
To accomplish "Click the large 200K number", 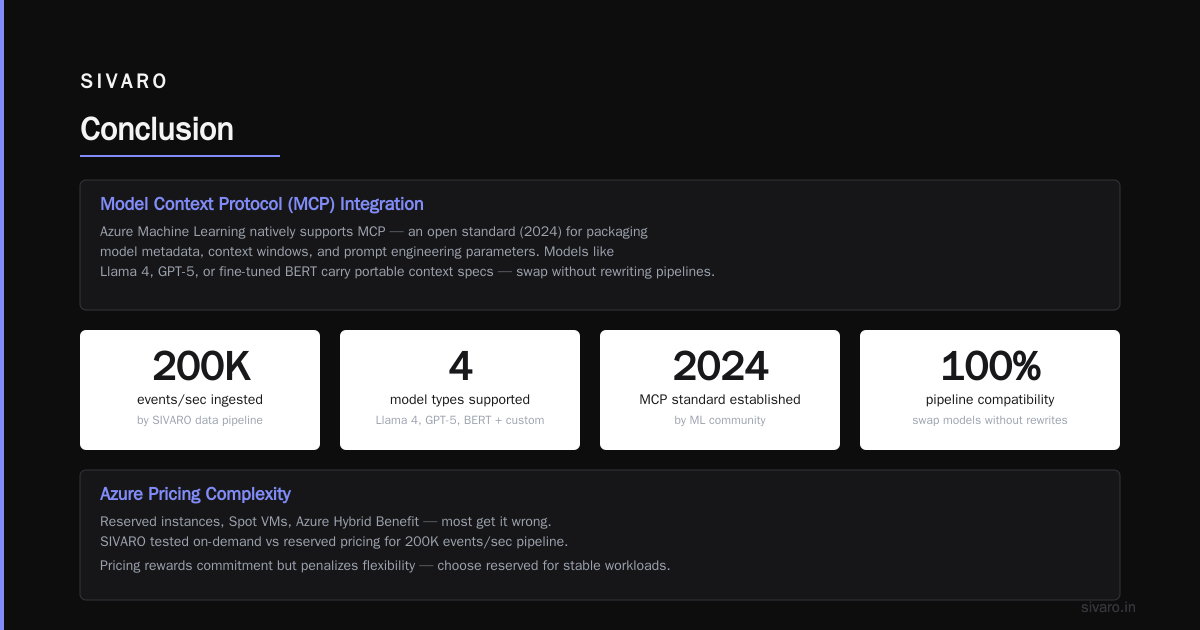I will pyautogui.click(x=200, y=367).
